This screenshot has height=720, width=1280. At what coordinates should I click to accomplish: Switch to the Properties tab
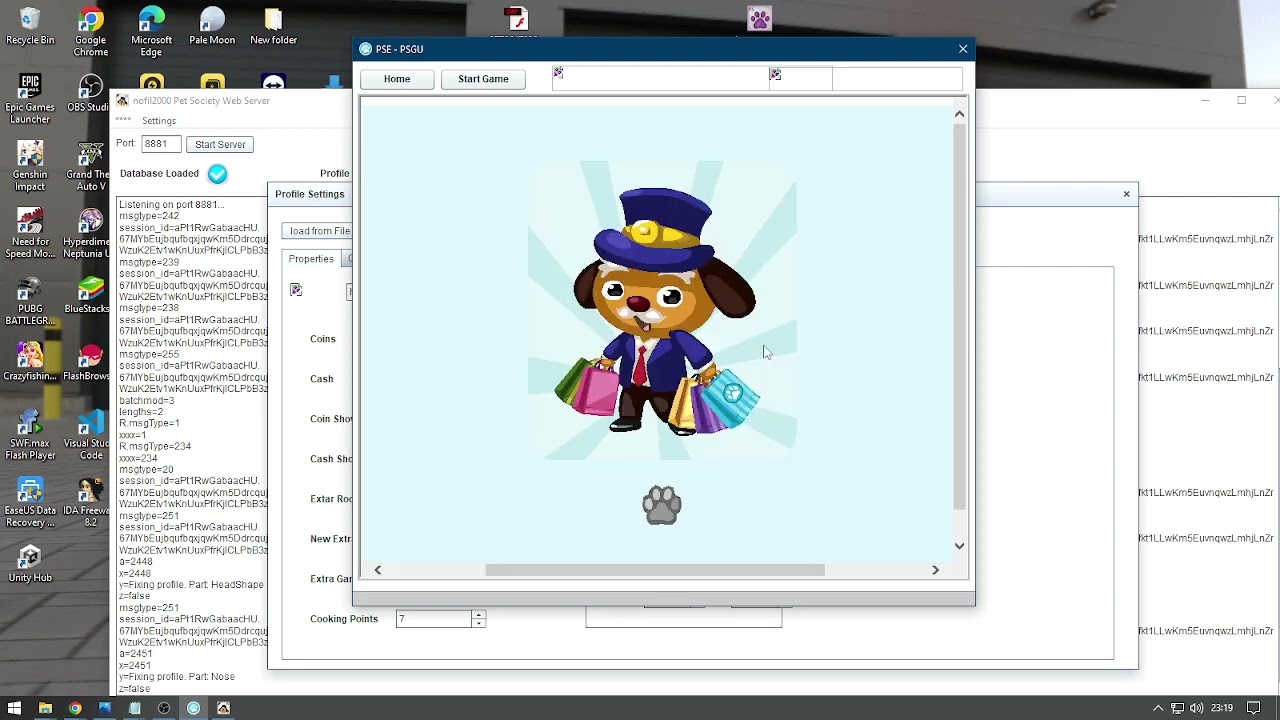click(x=311, y=259)
